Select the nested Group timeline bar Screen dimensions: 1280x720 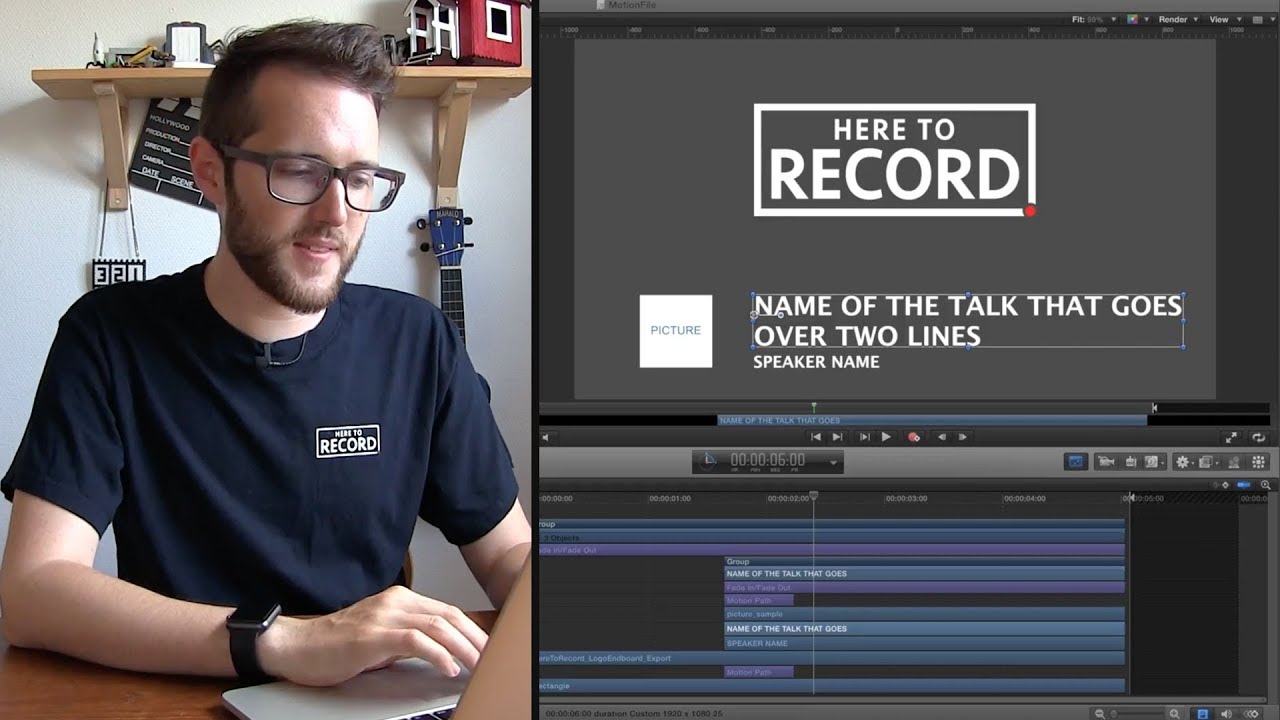point(925,562)
